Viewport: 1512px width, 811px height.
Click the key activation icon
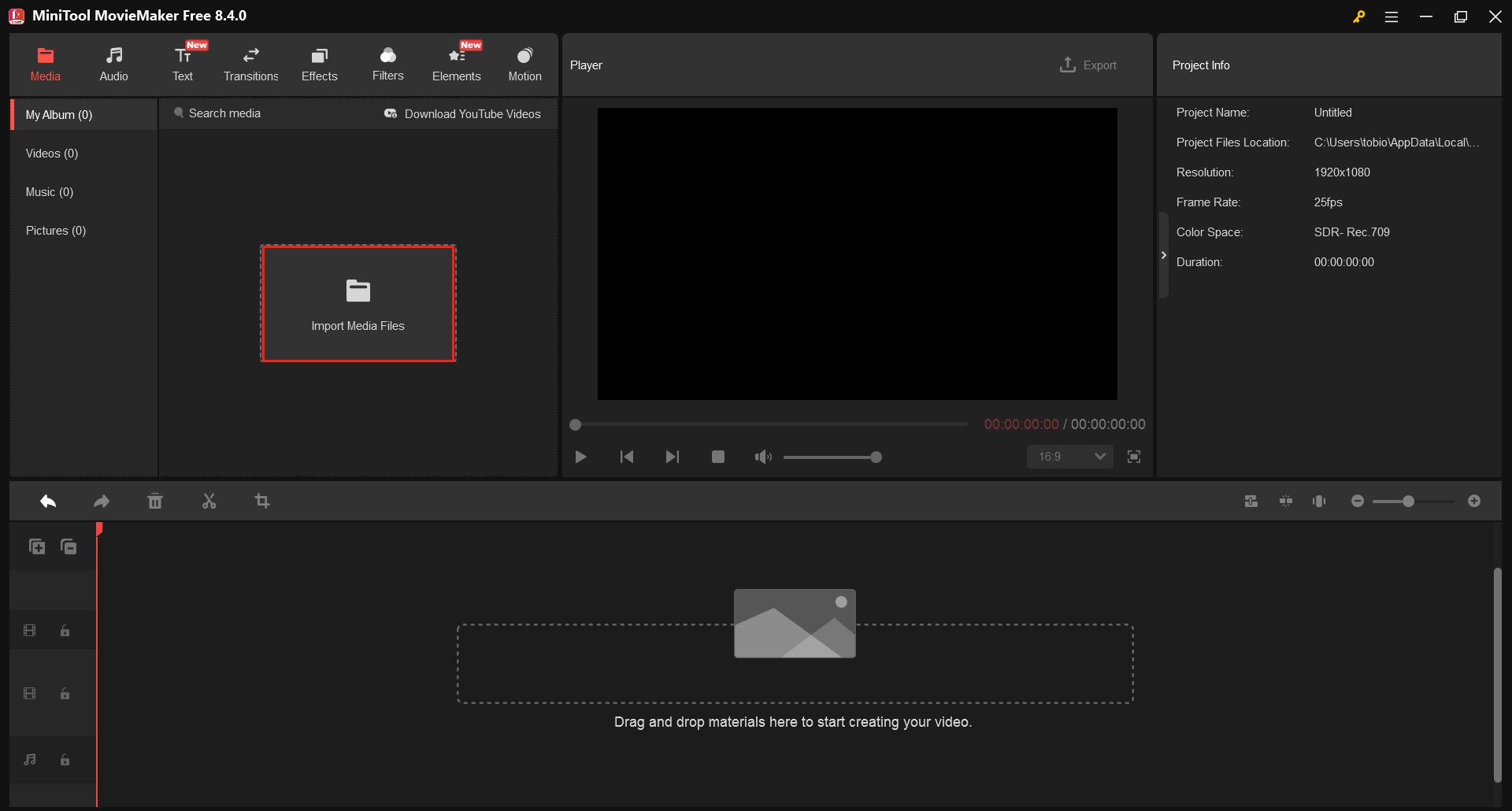(x=1359, y=16)
